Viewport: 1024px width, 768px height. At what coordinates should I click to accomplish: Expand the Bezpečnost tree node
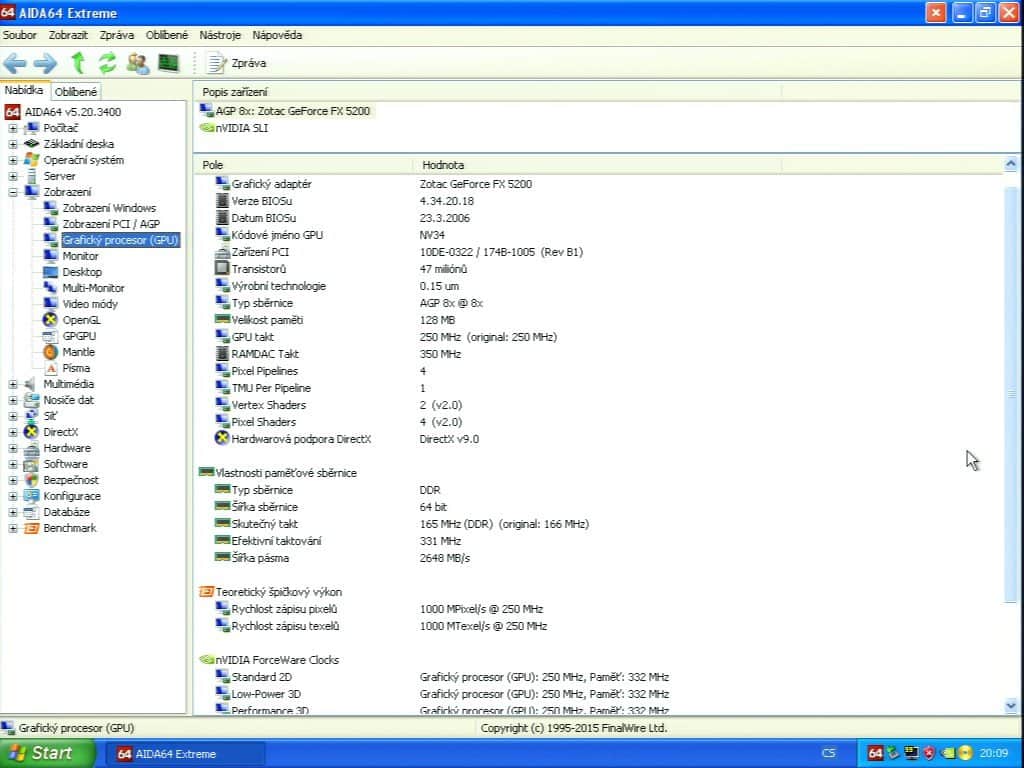12,480
